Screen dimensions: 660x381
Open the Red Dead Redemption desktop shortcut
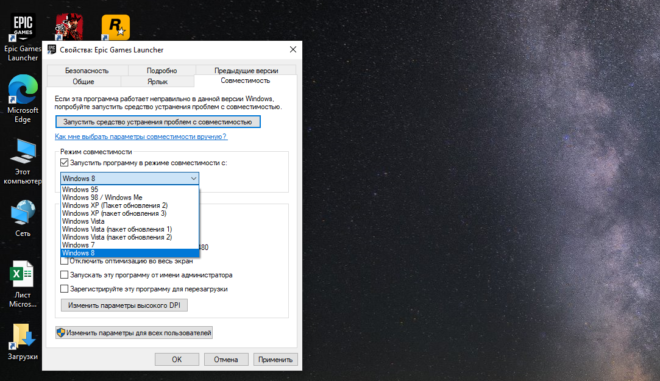[x=69, y=27]
